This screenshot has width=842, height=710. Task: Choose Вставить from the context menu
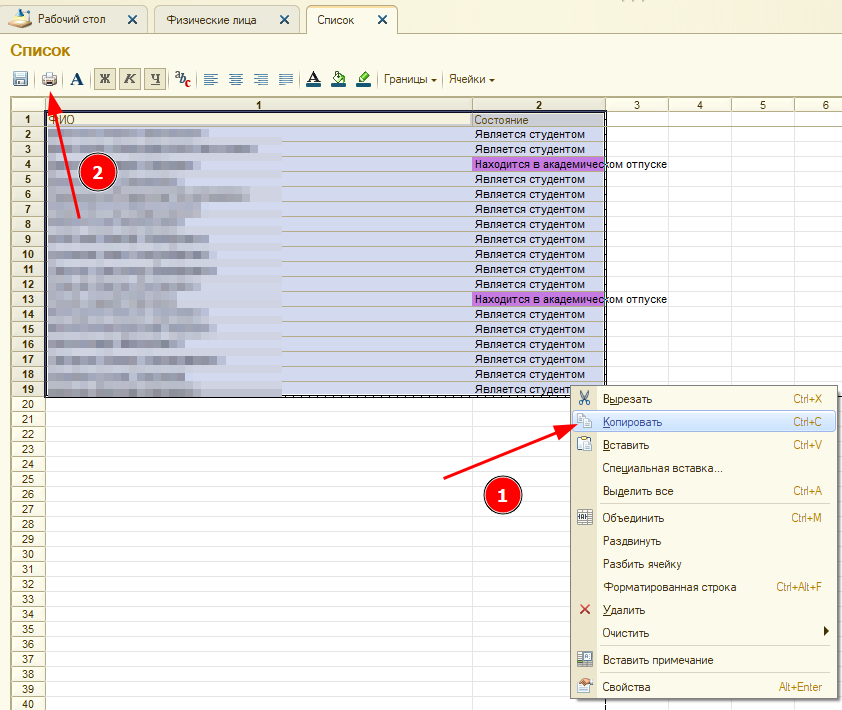pyautogui.click(x=626, y=445)
